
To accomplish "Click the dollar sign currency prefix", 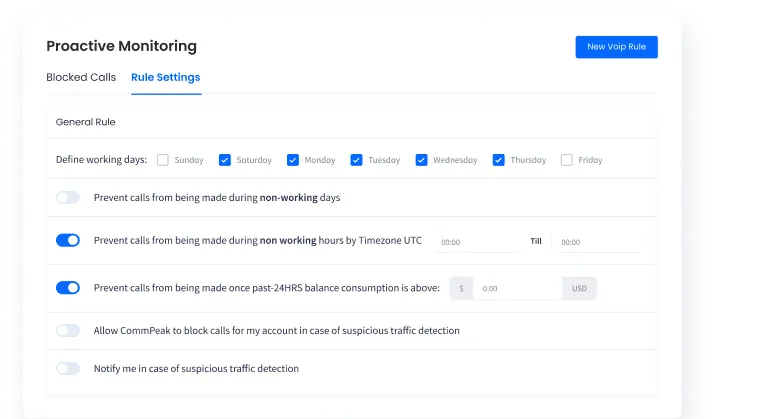I will coord(461,289).
